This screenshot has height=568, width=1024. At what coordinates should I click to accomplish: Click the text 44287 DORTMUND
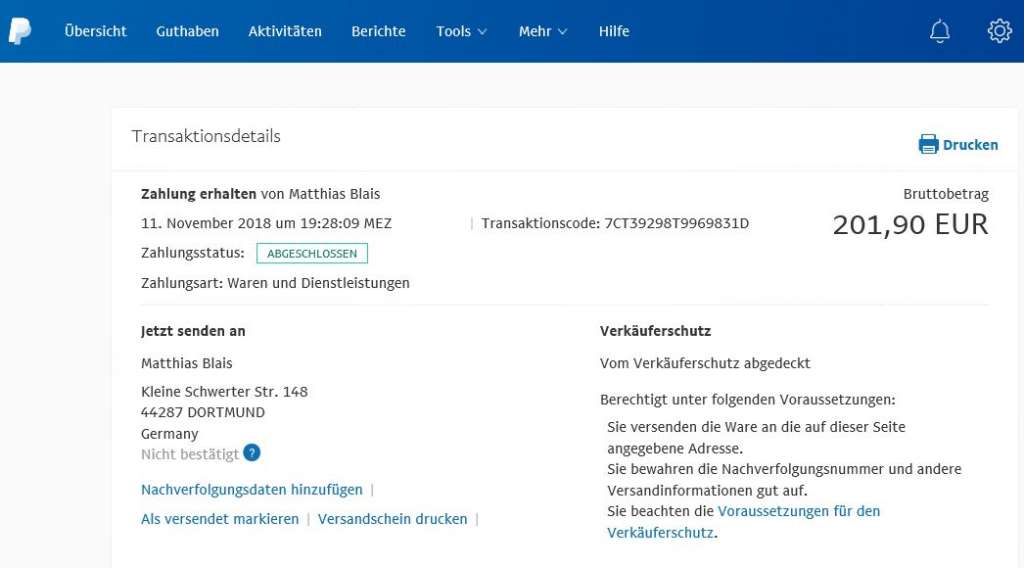pyautogui.click(x=203, y=413)
